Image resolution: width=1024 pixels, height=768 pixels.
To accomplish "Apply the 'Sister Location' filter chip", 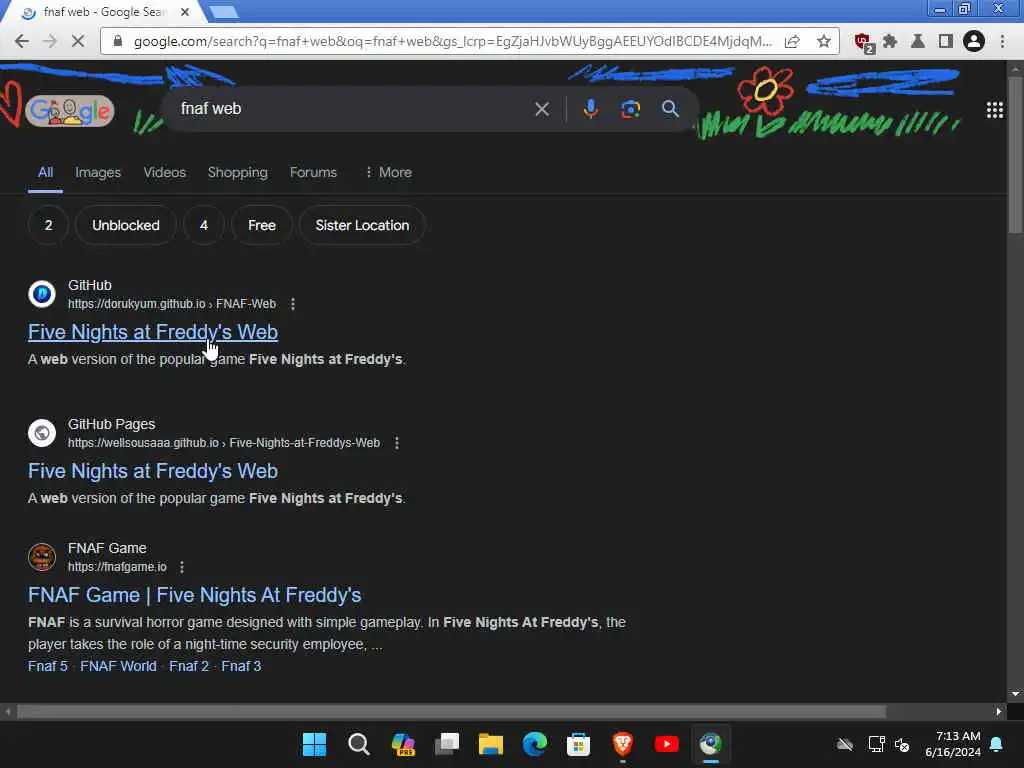I will pyautogui.click(x=362, y=225).
